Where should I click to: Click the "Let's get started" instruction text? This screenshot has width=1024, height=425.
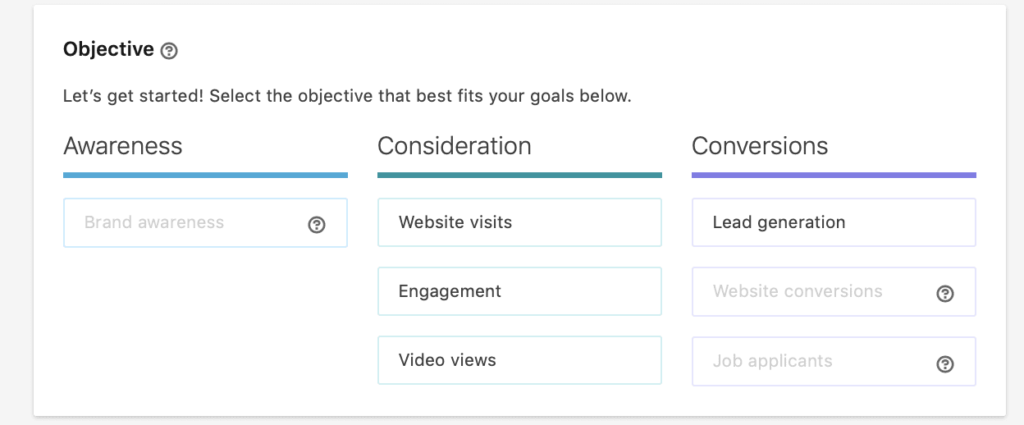click(x=346, y=98)
